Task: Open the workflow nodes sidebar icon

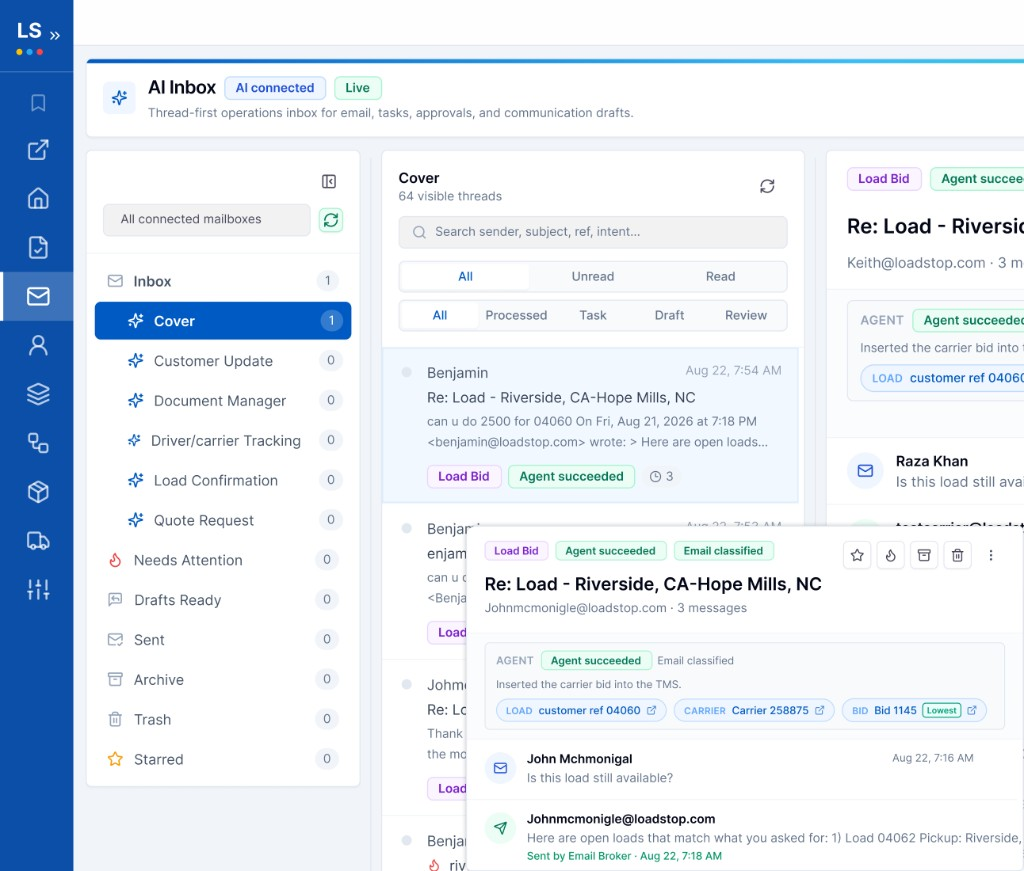Action: [x=38, y=443]
